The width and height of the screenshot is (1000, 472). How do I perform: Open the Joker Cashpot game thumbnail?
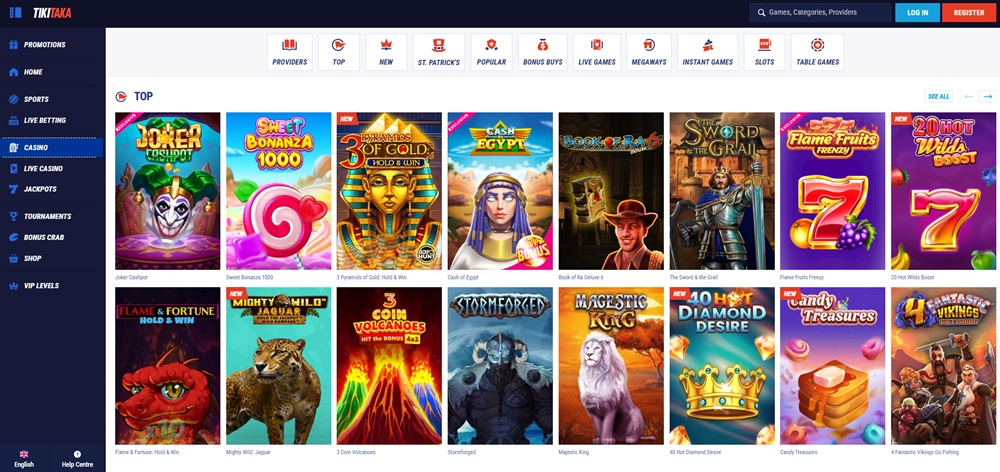coord(168,191)
